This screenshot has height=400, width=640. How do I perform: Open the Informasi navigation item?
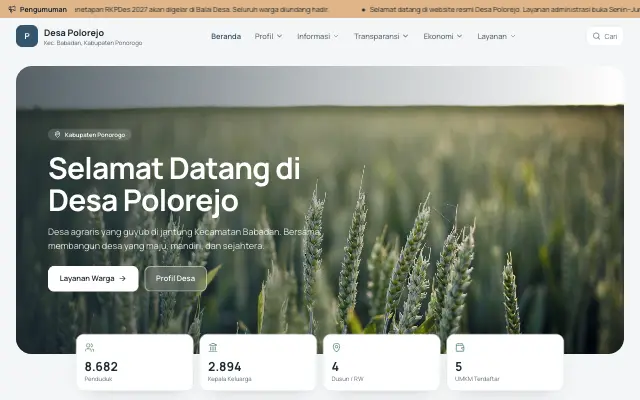pos(318,36)
